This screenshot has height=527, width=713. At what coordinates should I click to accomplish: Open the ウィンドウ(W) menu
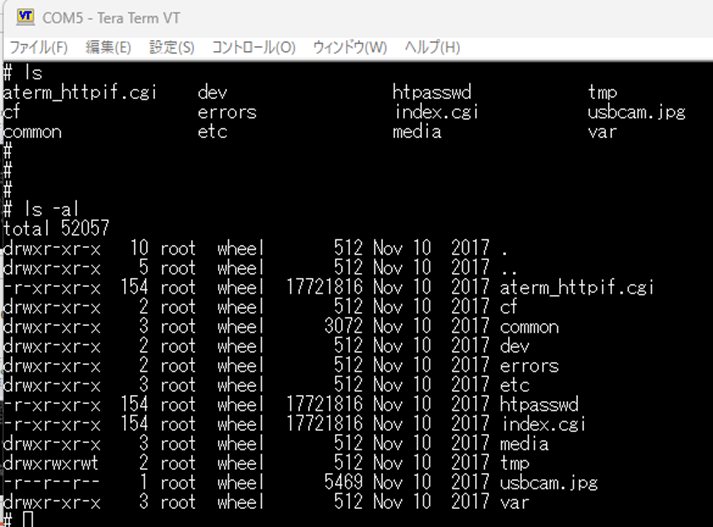[x=349, y=47]
